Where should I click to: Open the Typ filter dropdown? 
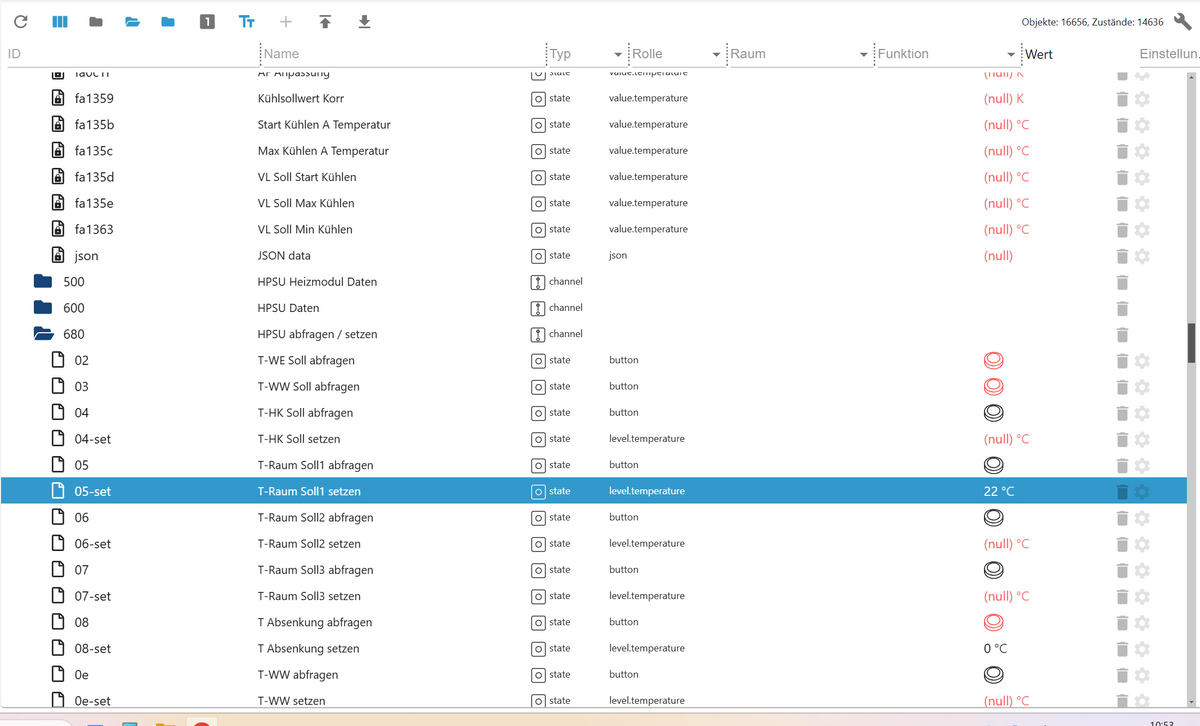[617, 54]
